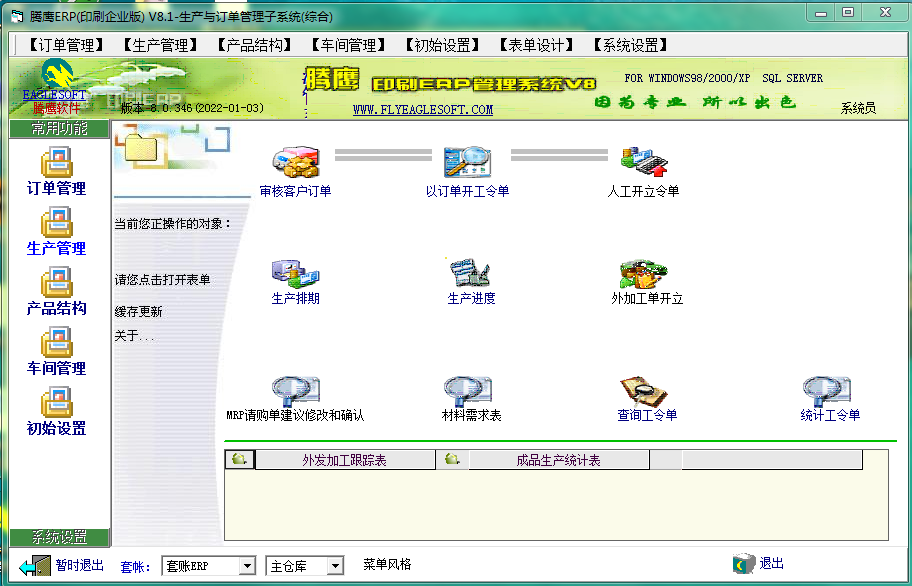Image resolution: width=912 pixels, height=586 pixels.
Task: Click the 暂时退出 door icon
Action: click(35, 566)
